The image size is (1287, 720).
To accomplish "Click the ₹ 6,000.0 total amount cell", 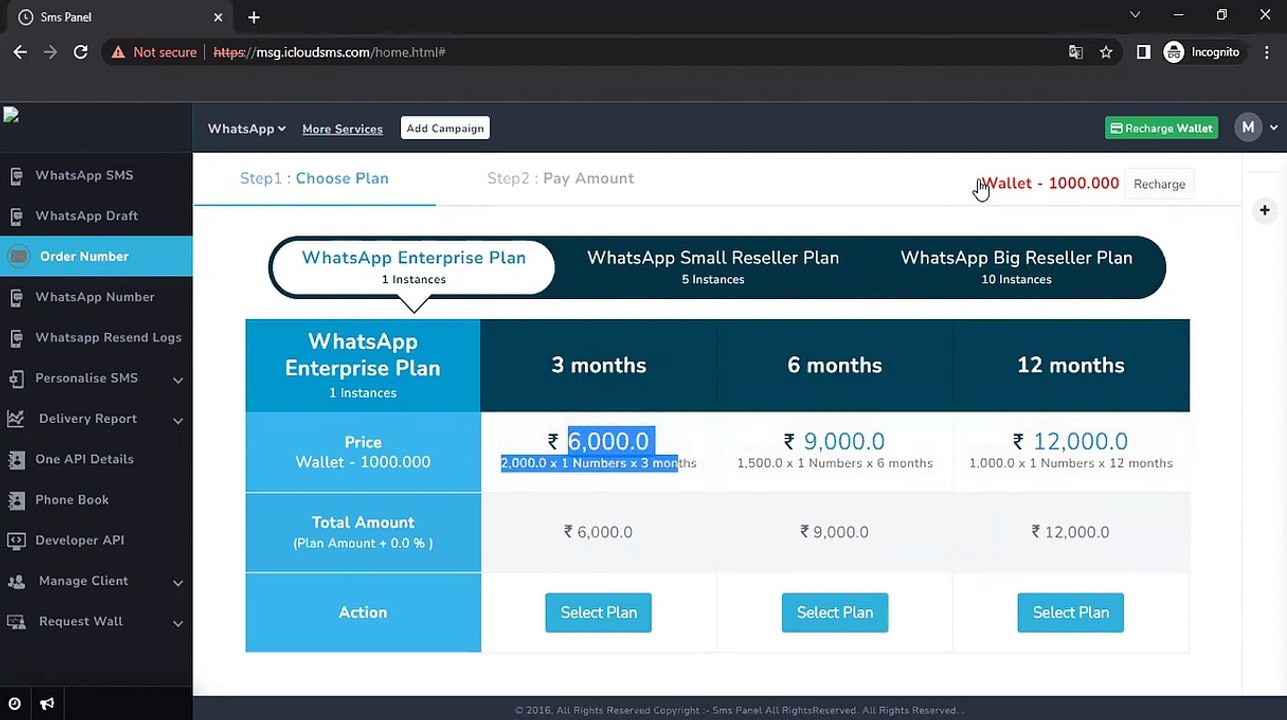I will 598,532.
